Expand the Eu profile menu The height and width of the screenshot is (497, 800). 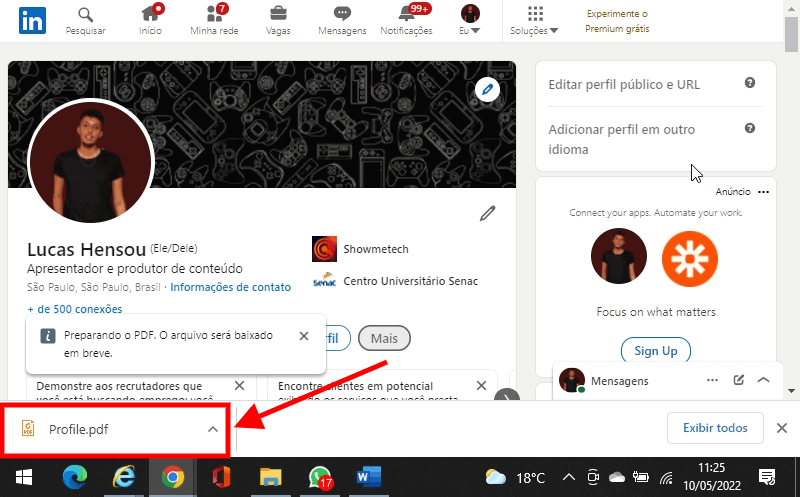coord(470,20)
